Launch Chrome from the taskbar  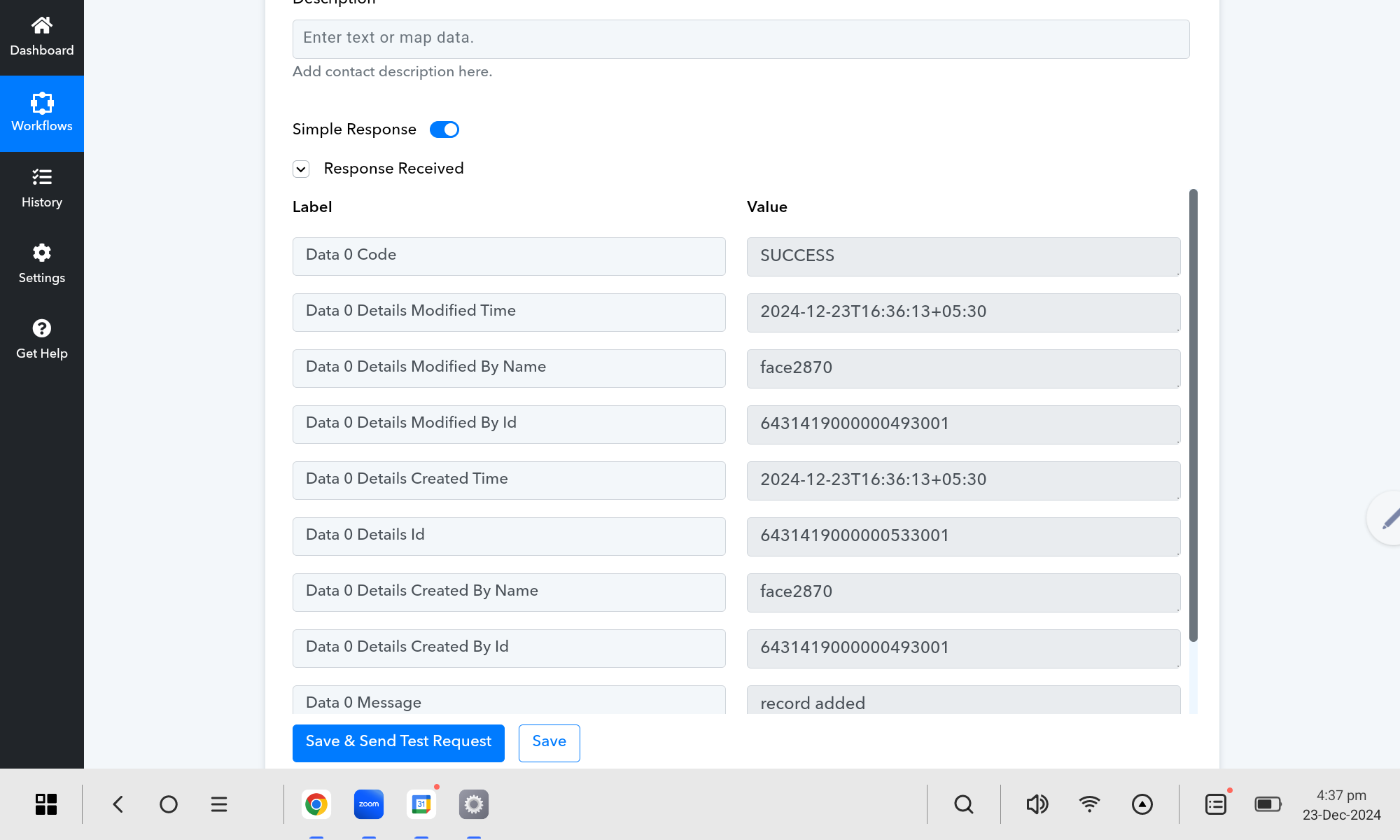[x=316, y=804]
